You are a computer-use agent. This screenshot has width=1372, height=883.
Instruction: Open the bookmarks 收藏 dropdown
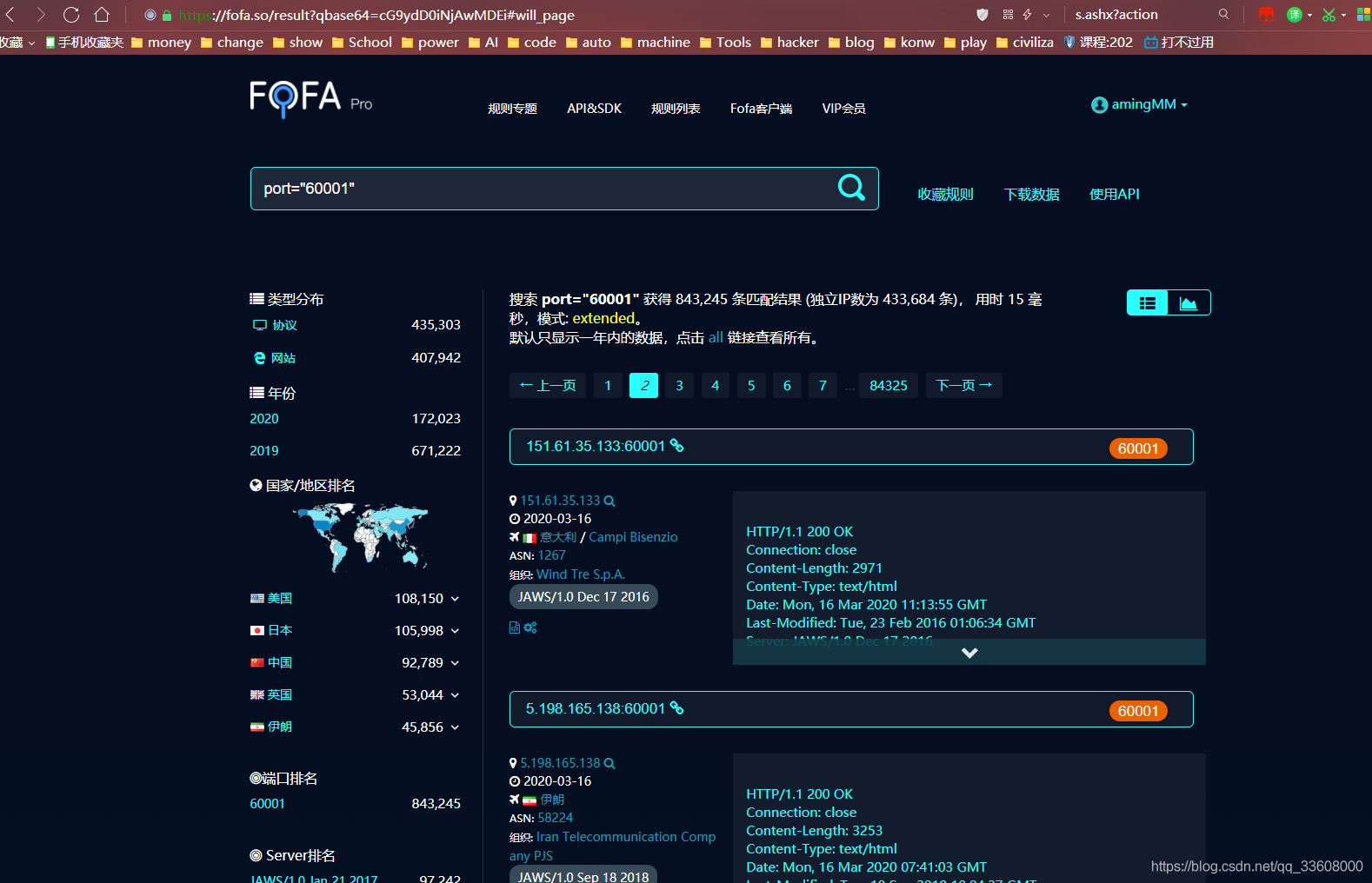tap(17, 42)
